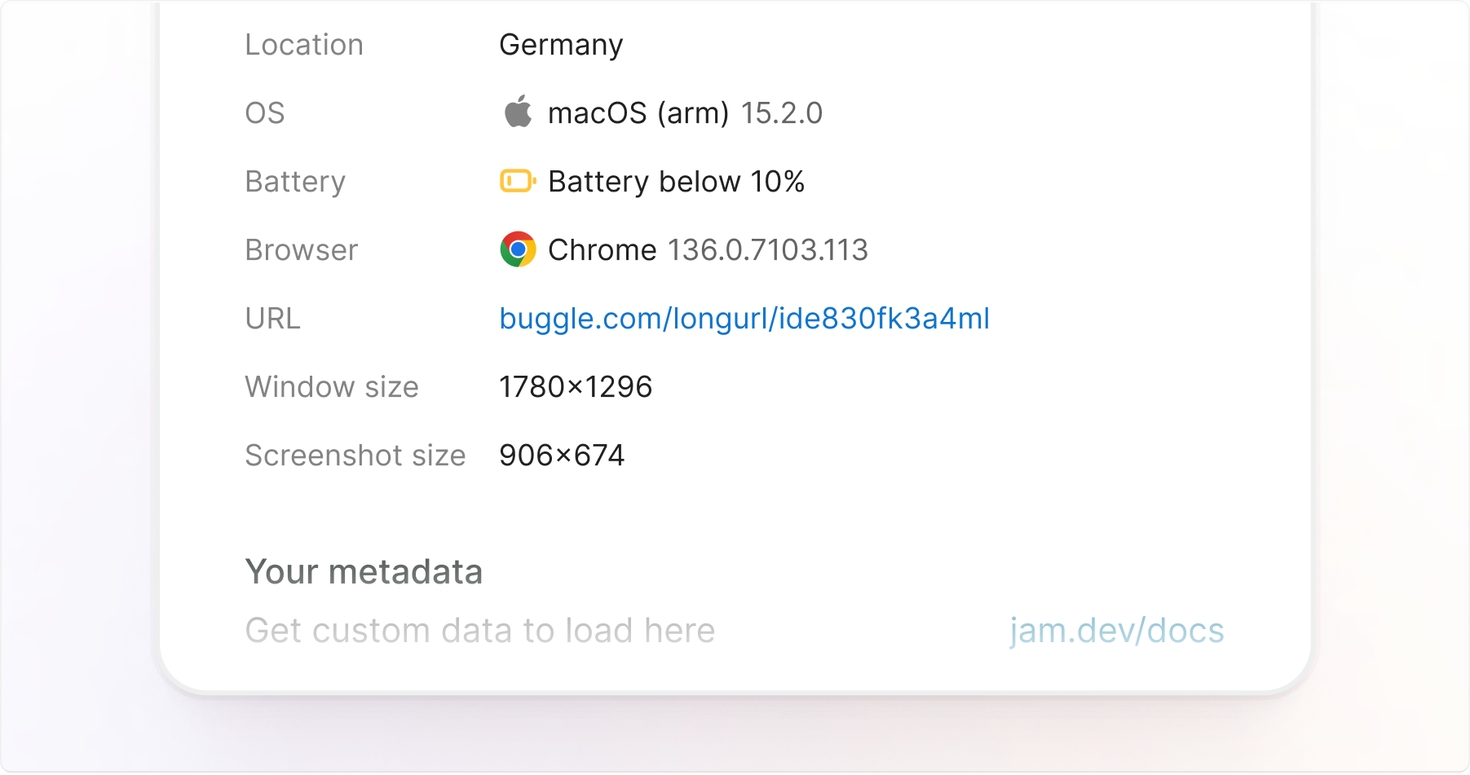Click the 'Screenshot size' field label
This screenshot has height=775, width=1470.
click(x=355, y=455)
